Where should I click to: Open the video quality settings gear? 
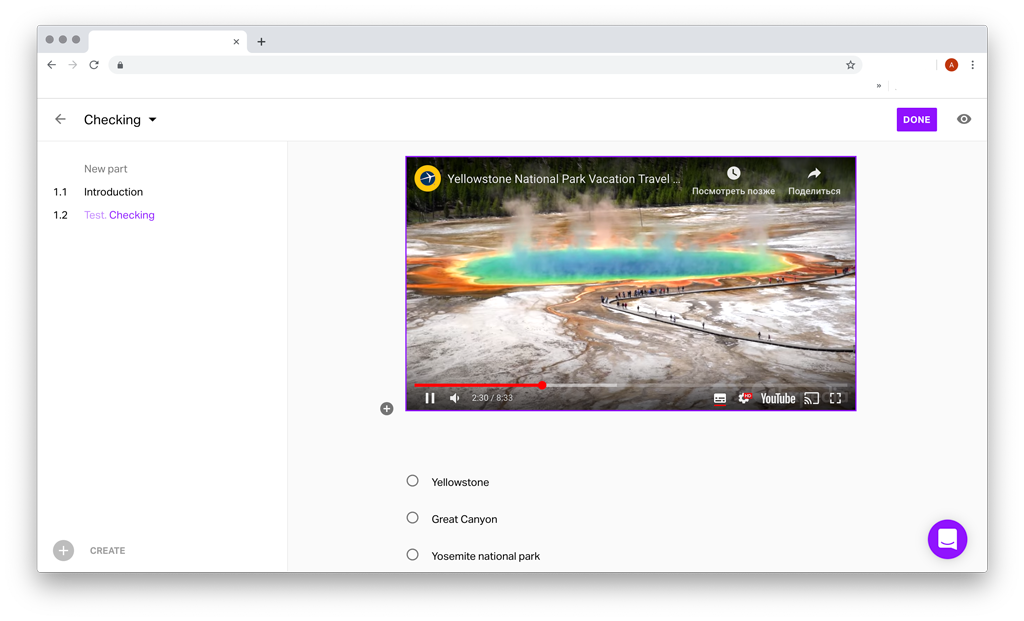pyautogui.click(x=744, y=398)
